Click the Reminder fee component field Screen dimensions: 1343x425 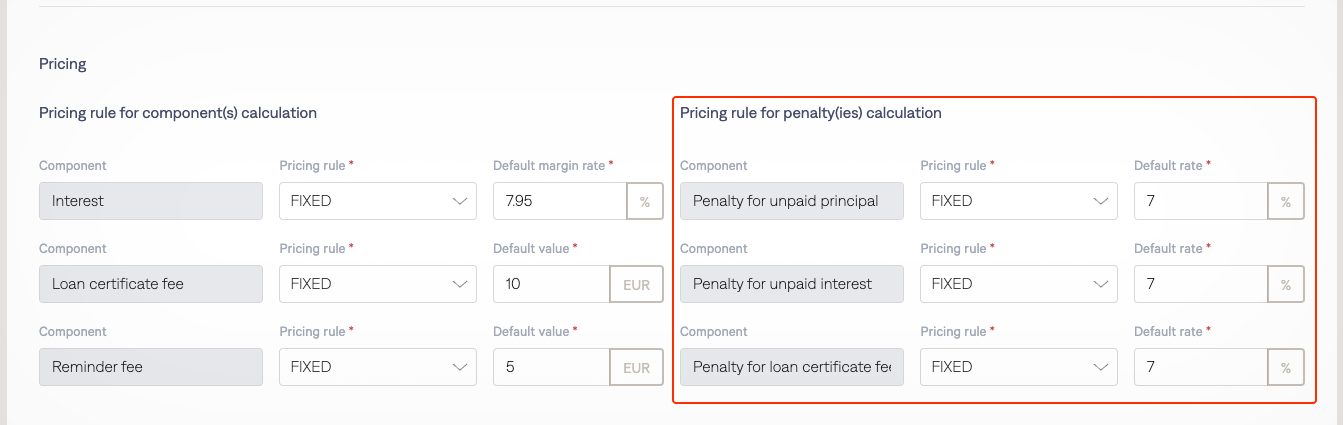[150, 367]
